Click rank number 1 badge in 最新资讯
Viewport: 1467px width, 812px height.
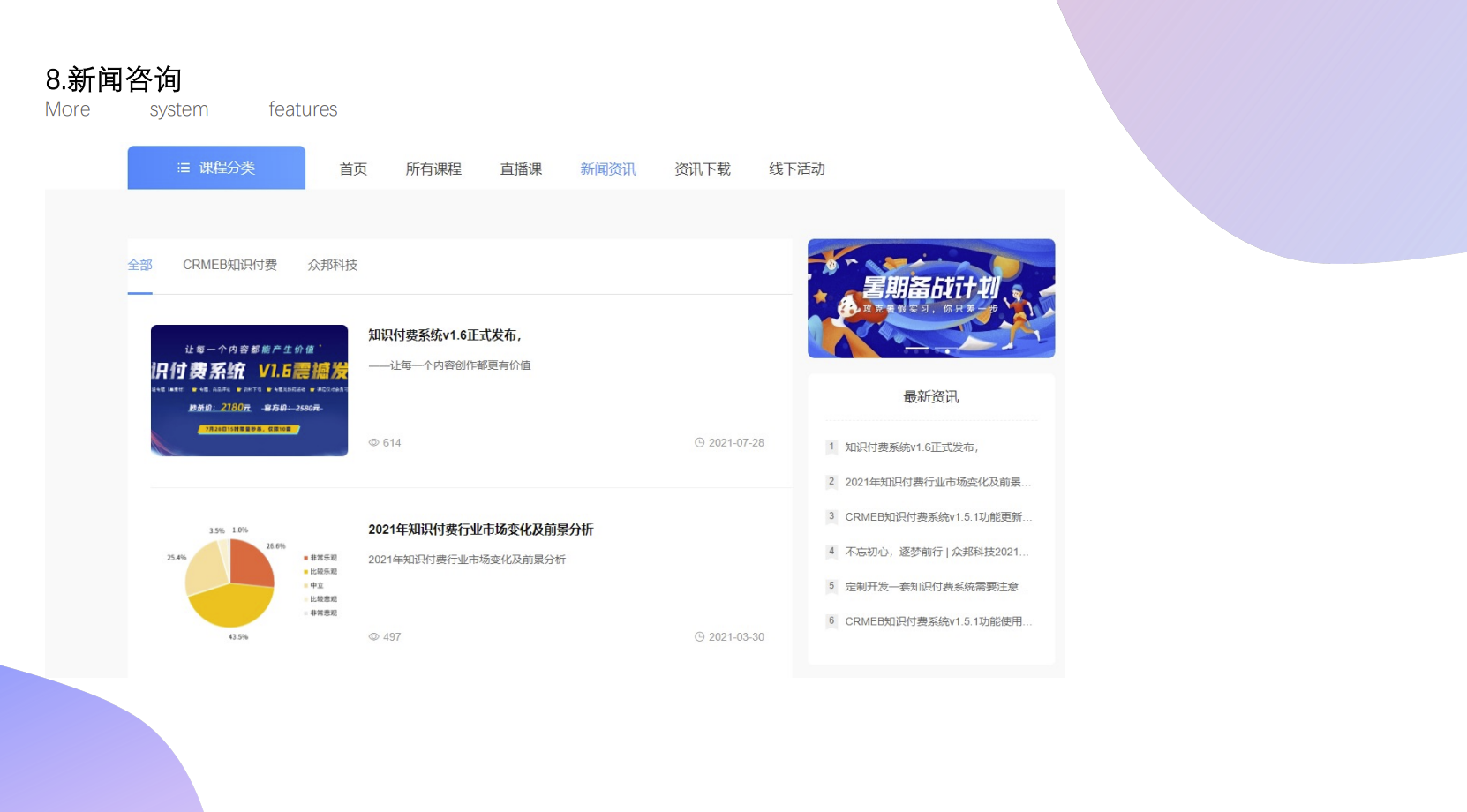coord(831,447)
